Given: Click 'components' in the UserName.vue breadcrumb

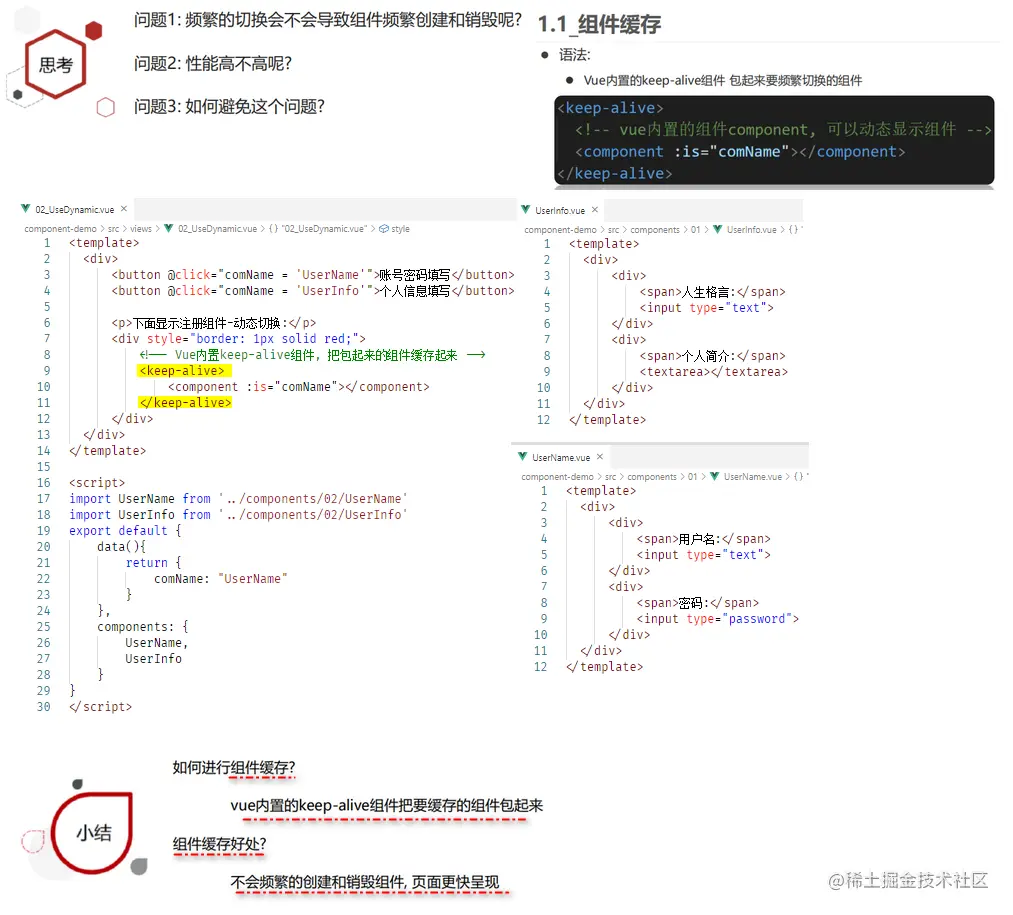Looking at the screenshot, I should click(x=652, y=476).
